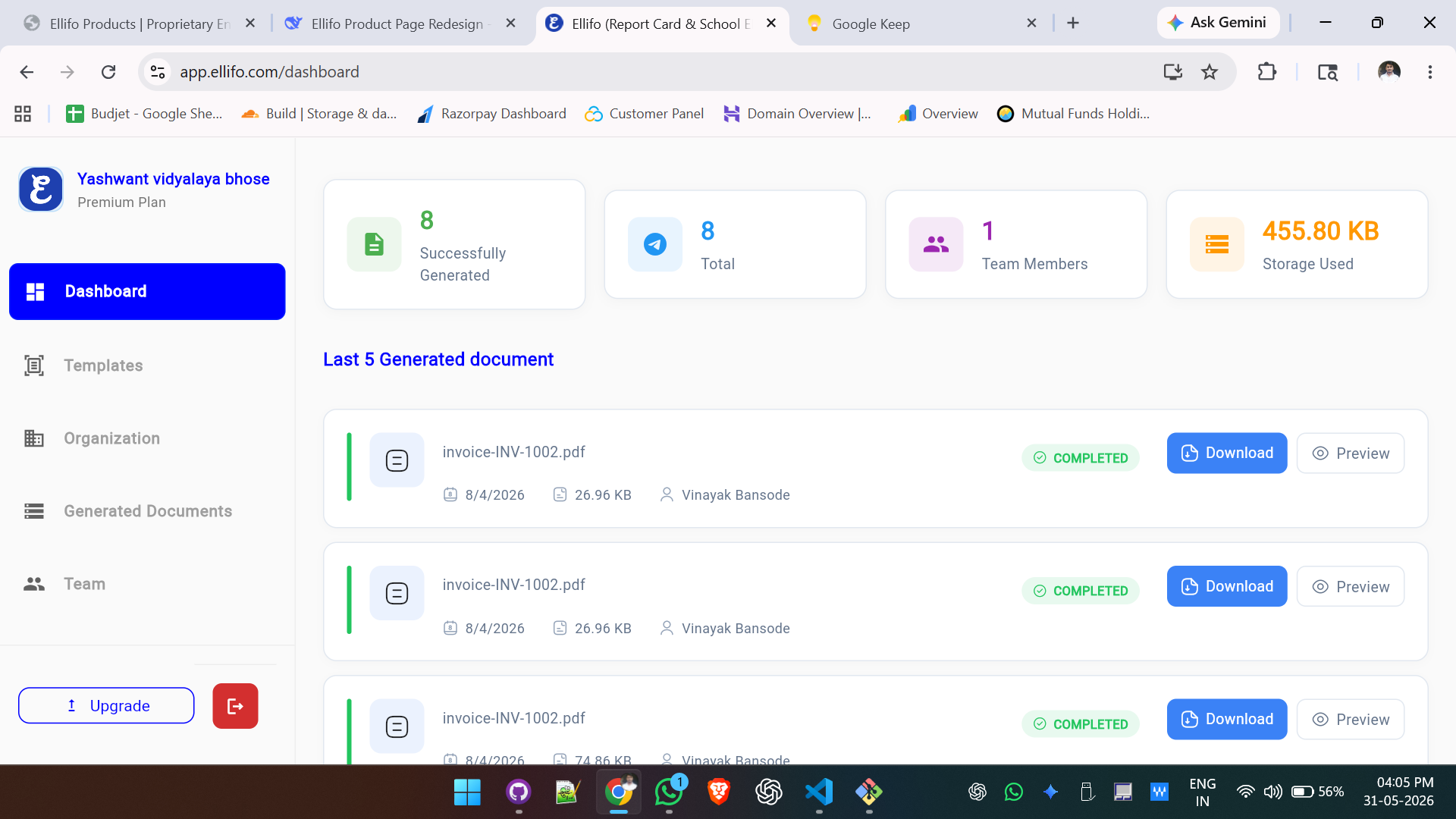Click the third document's file icon
Viewport: 1456px width, 819px height.
(397, 726)
